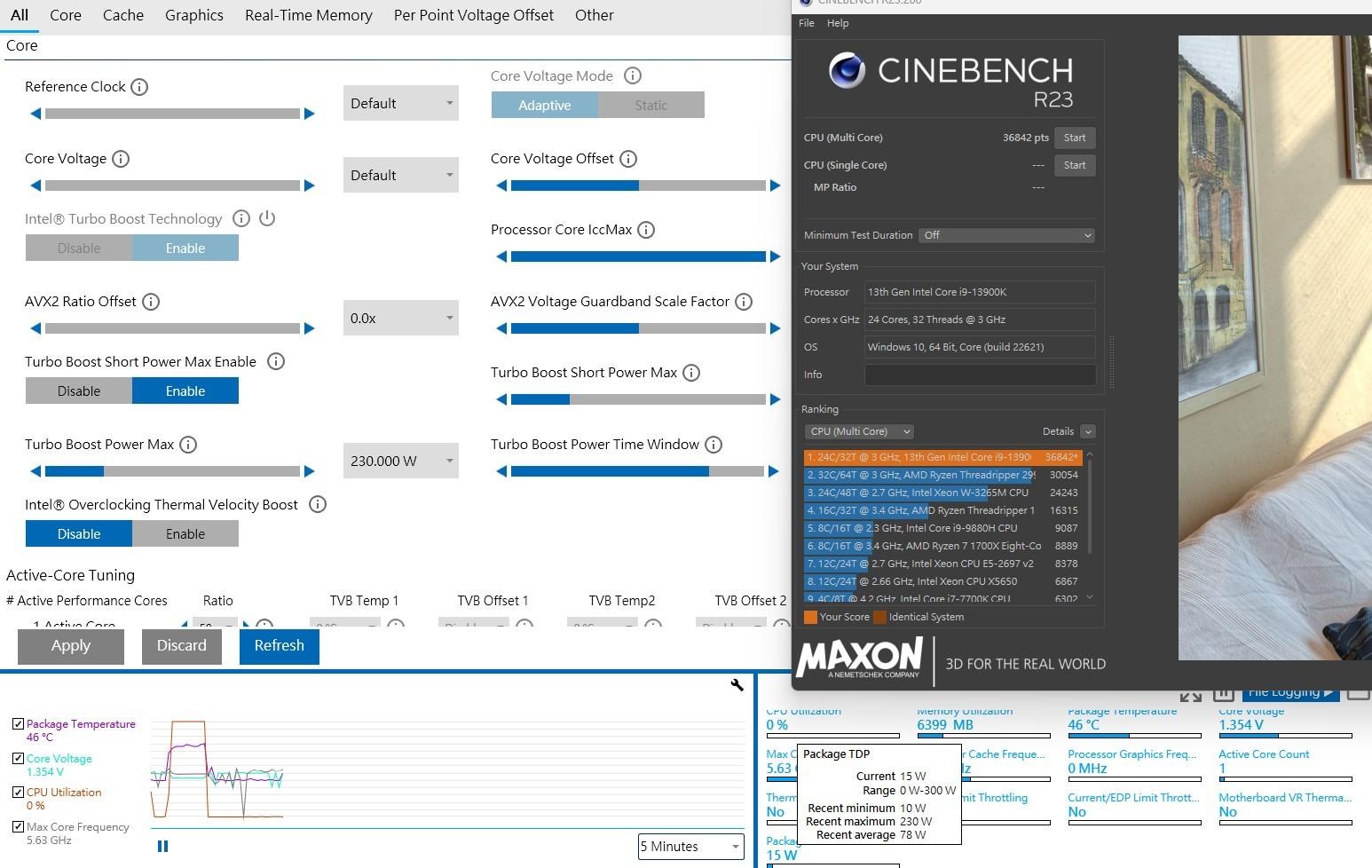
Task: Start the CPU (Single Core) benchmark
Action: click(1074, 165)
